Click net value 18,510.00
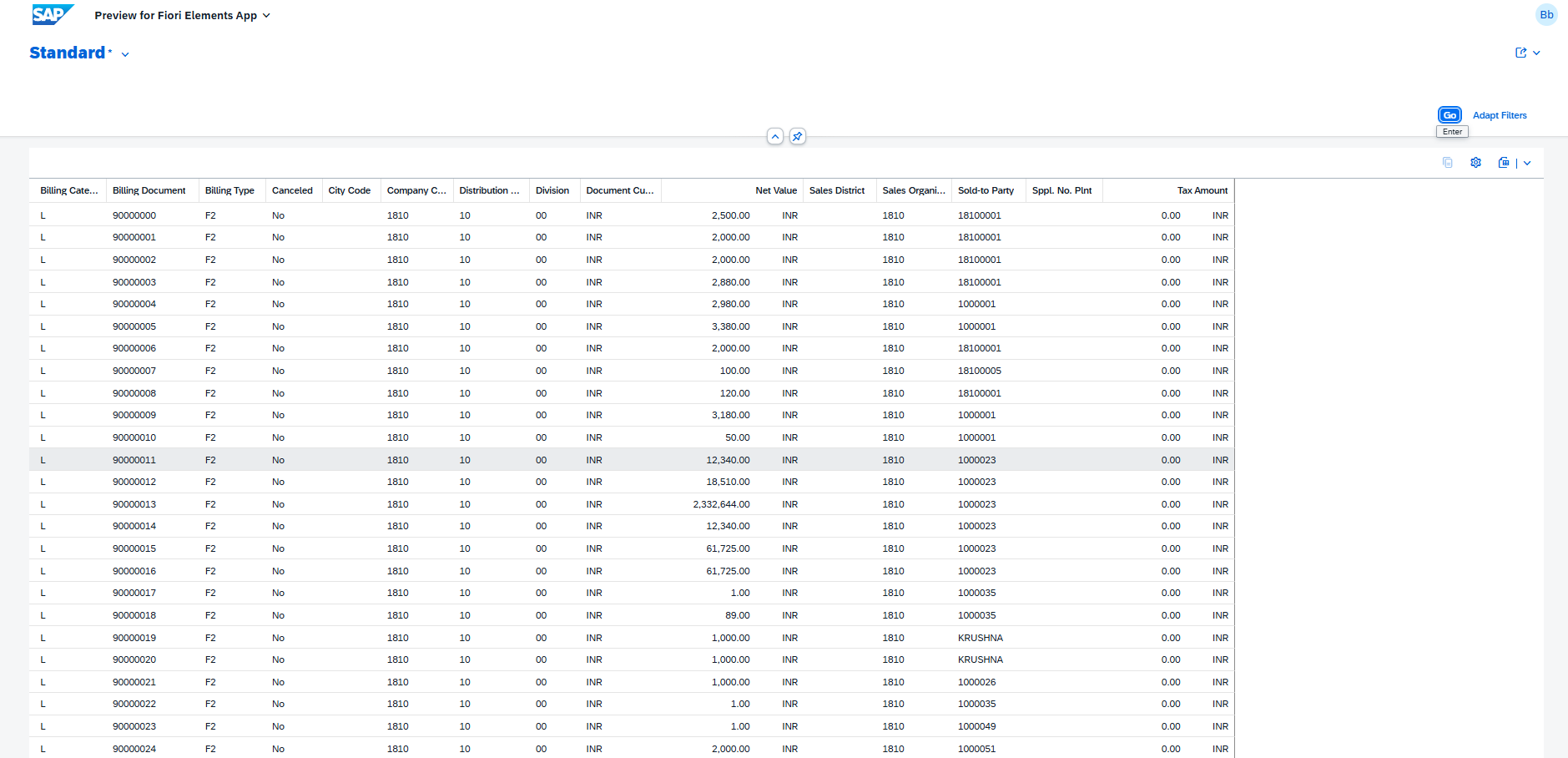 pos(728,482)
